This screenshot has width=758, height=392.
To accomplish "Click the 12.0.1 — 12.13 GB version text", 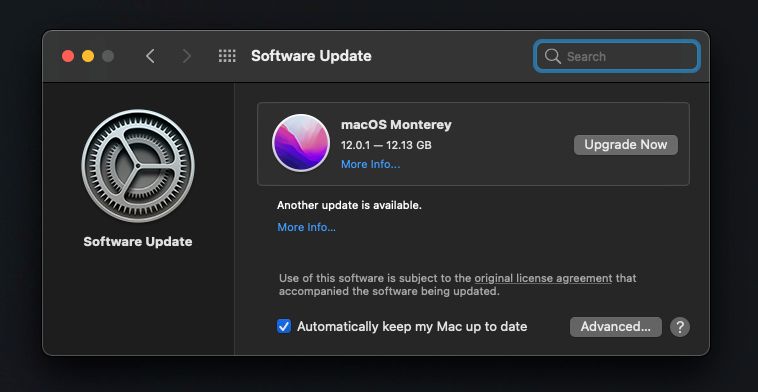I will pyautogui.click(x=386, y=145).
